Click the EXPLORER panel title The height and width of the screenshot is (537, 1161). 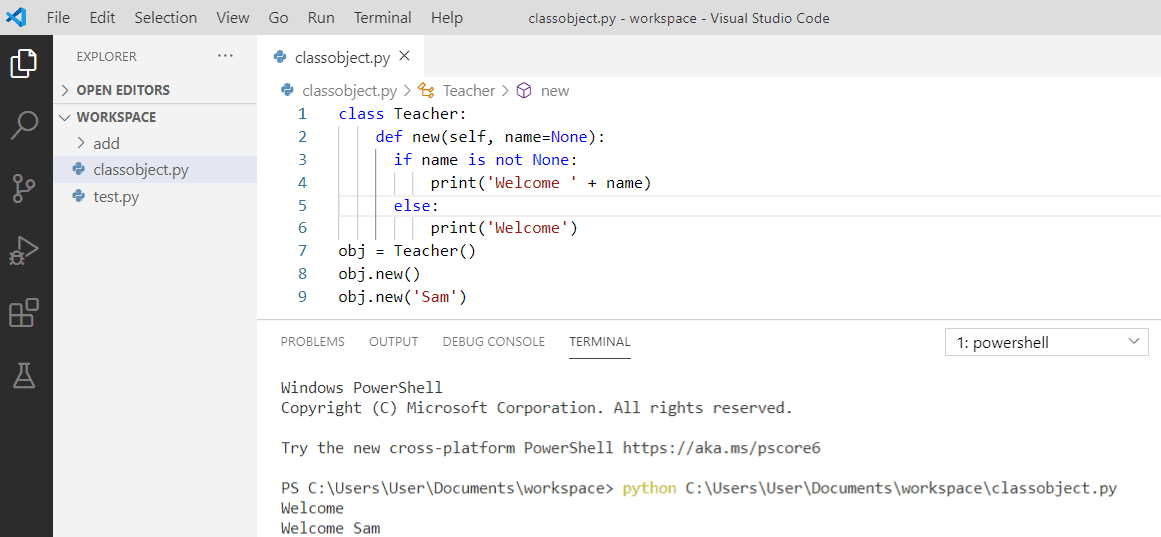(107, 56)
